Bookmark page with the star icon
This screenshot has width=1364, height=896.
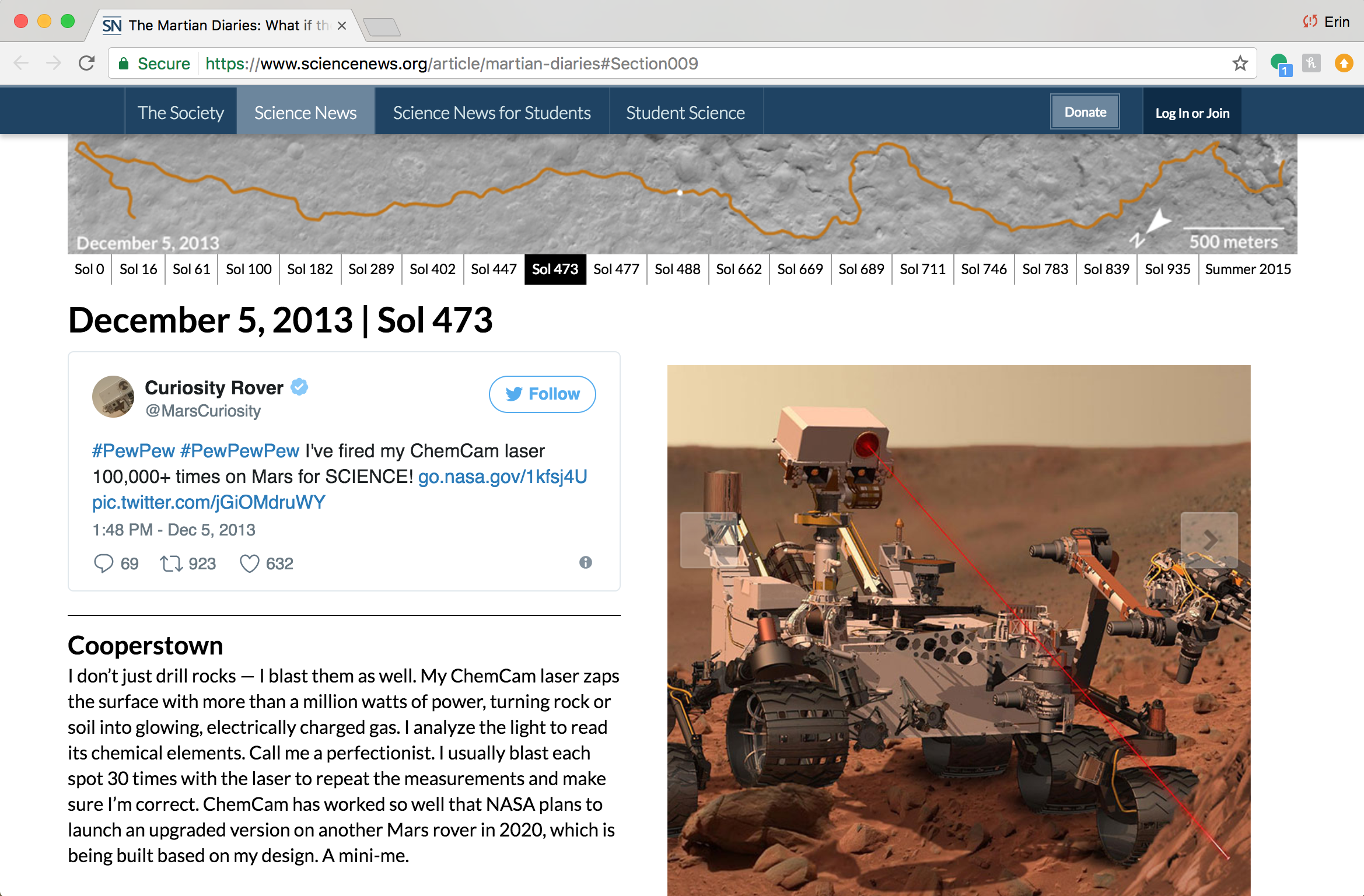(1240, 63)
